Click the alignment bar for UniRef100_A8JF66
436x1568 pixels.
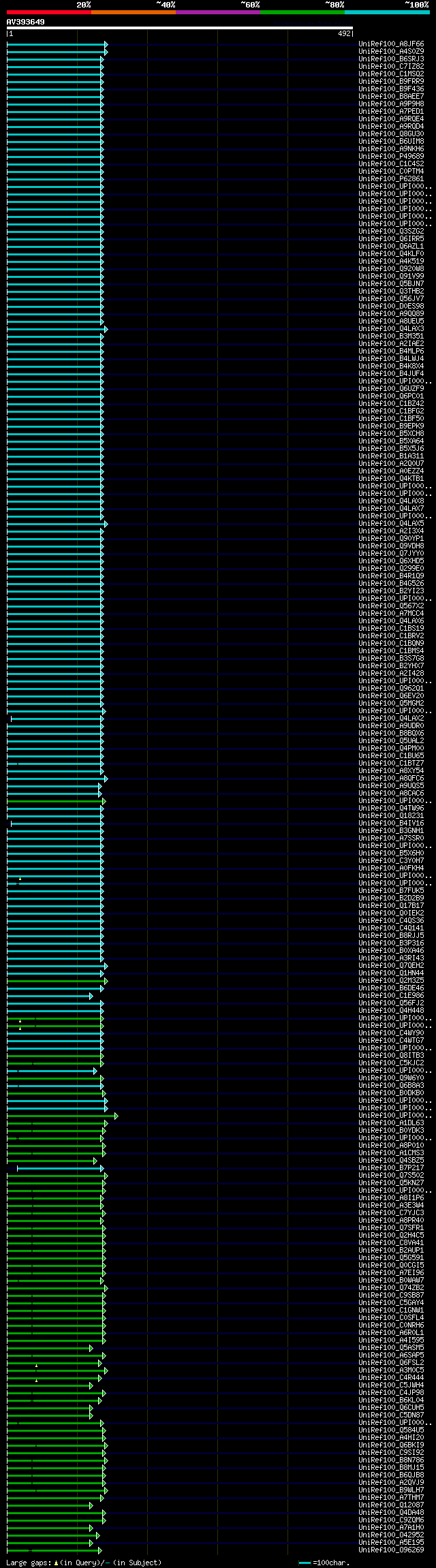coord(57,44)
